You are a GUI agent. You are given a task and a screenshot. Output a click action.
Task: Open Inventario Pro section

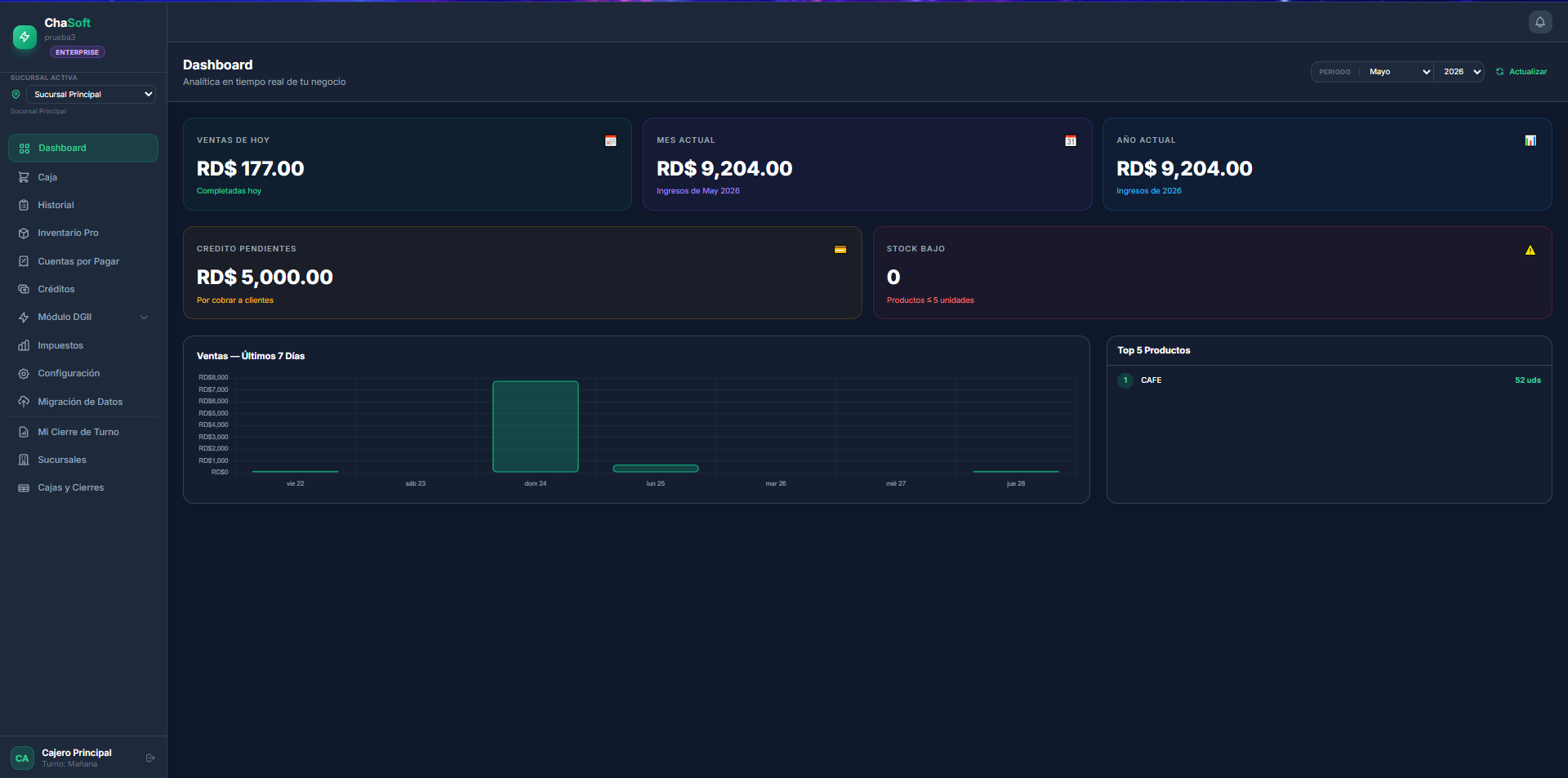click(x=83, y=233)
